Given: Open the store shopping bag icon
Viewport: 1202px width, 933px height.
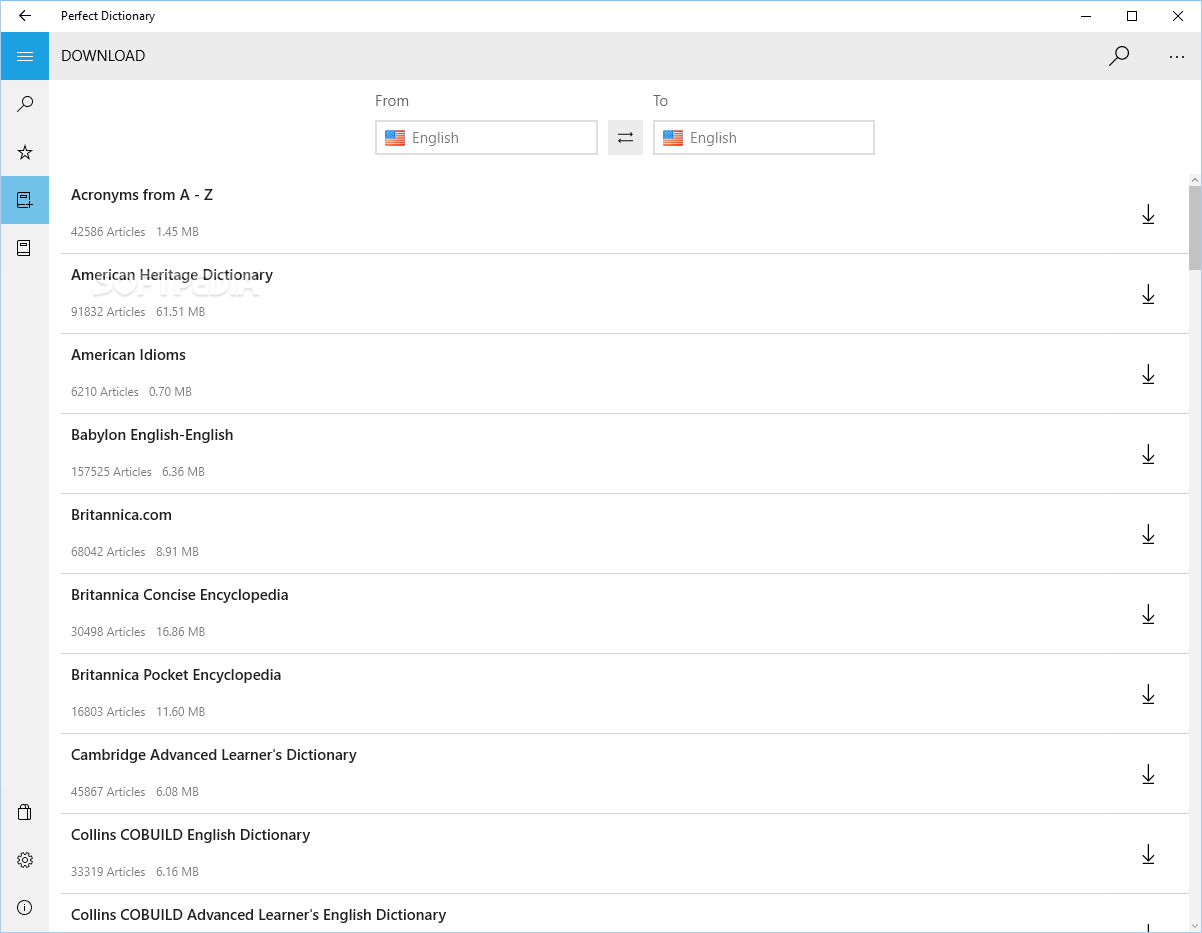Looking at the screenshot, I should (x=25, y=812).
